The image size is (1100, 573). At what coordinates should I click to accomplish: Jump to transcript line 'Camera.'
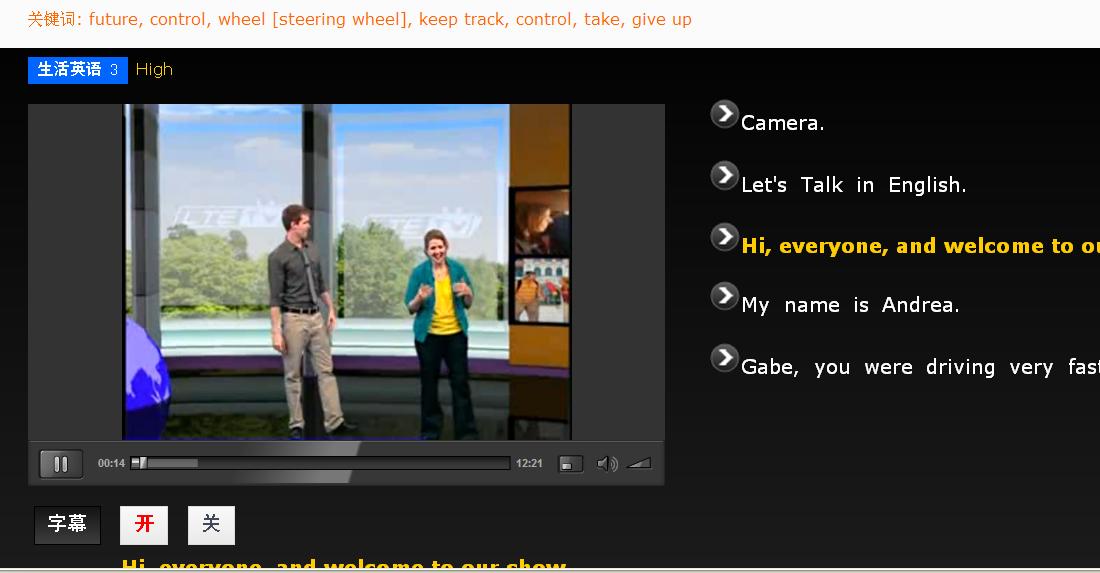click(x=782, y=124)
